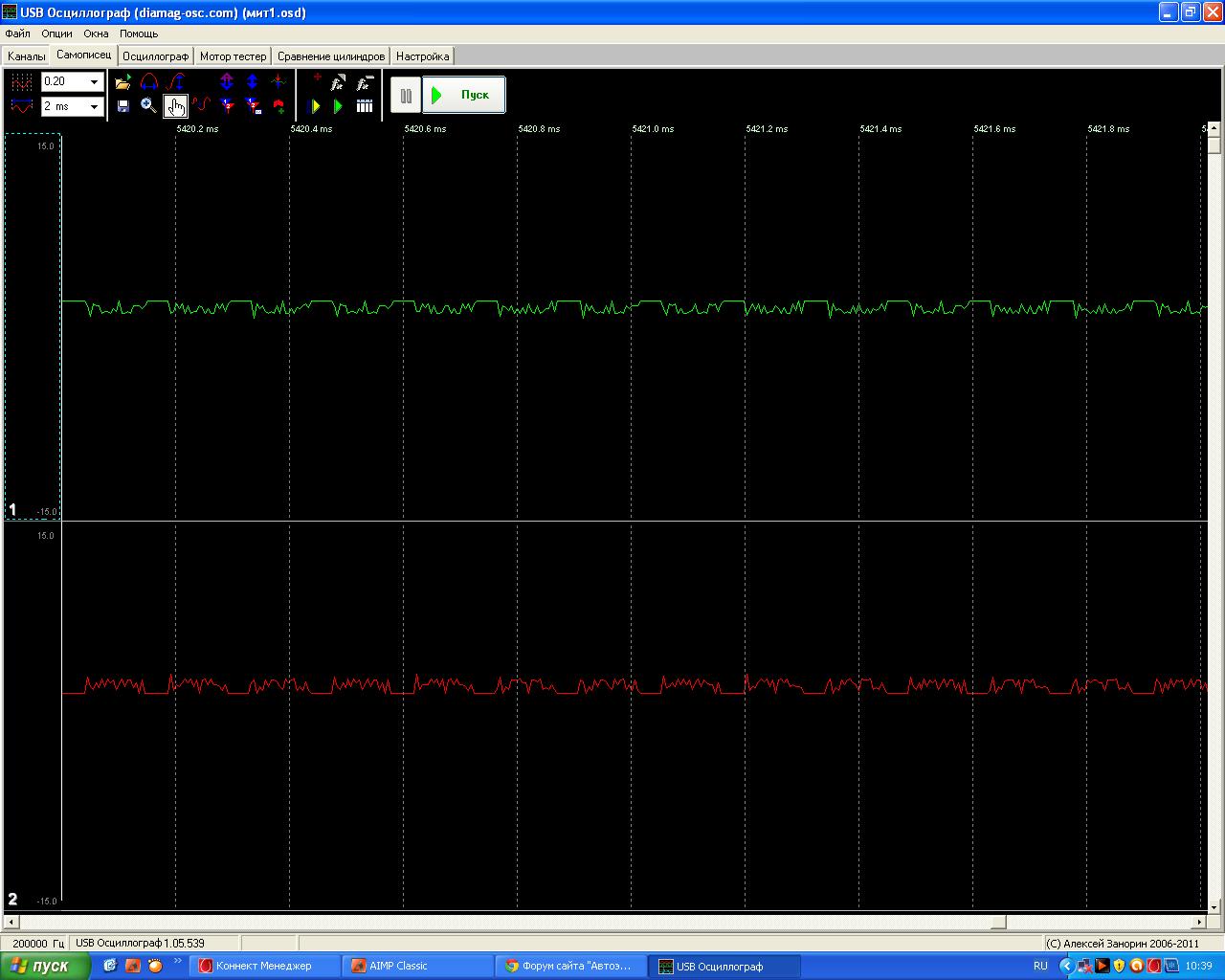This screenshot has width=1225, height=980.
Task: Select the hand pan tool
Action: pyautogui.click(x=176, y=105)
